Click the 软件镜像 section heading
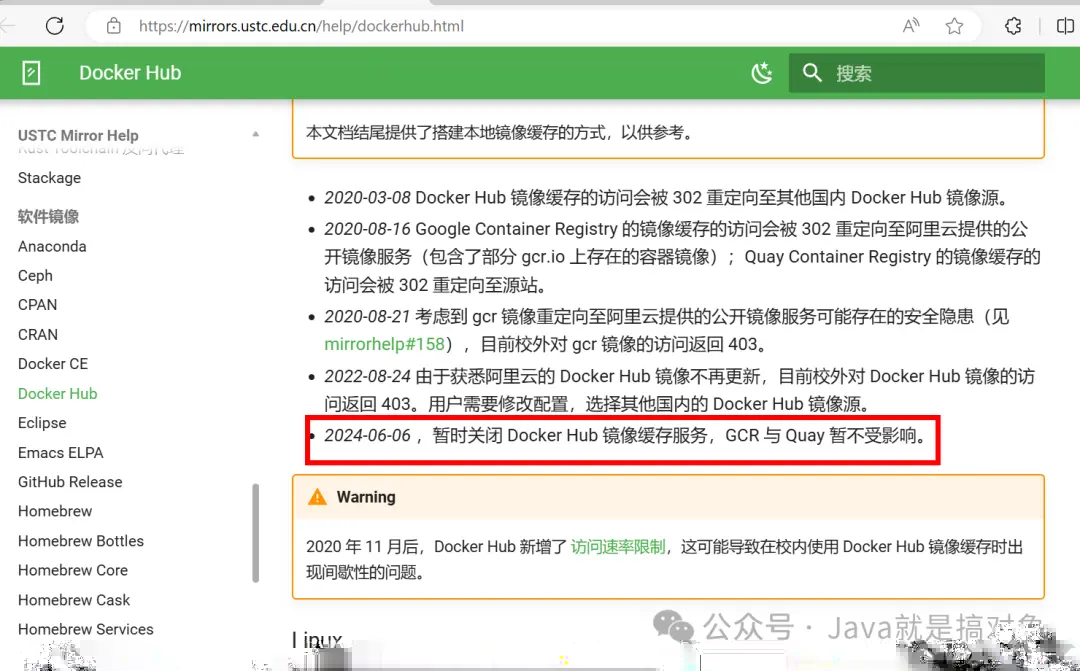 tap(48, 216)
